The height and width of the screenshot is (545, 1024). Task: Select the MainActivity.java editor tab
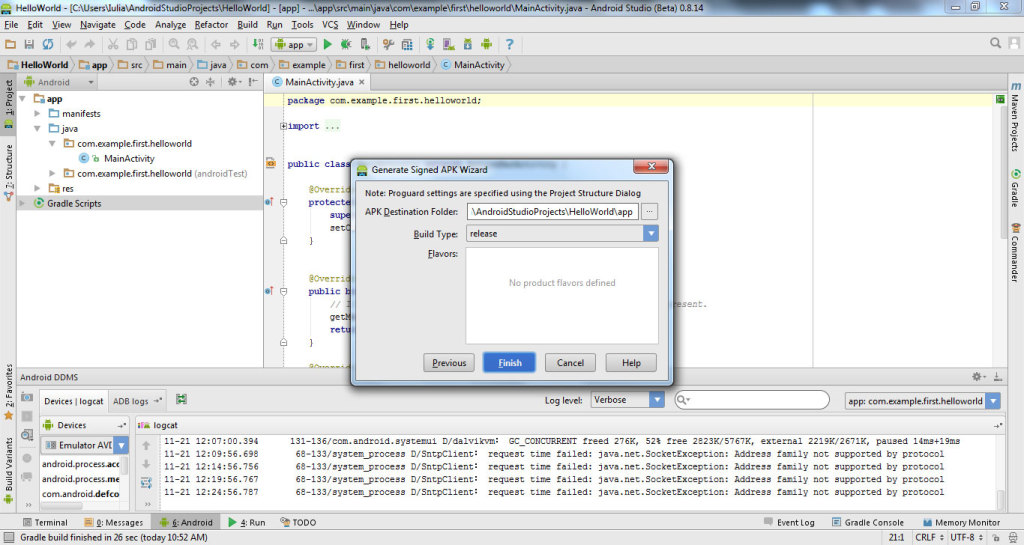coord(319,82)
